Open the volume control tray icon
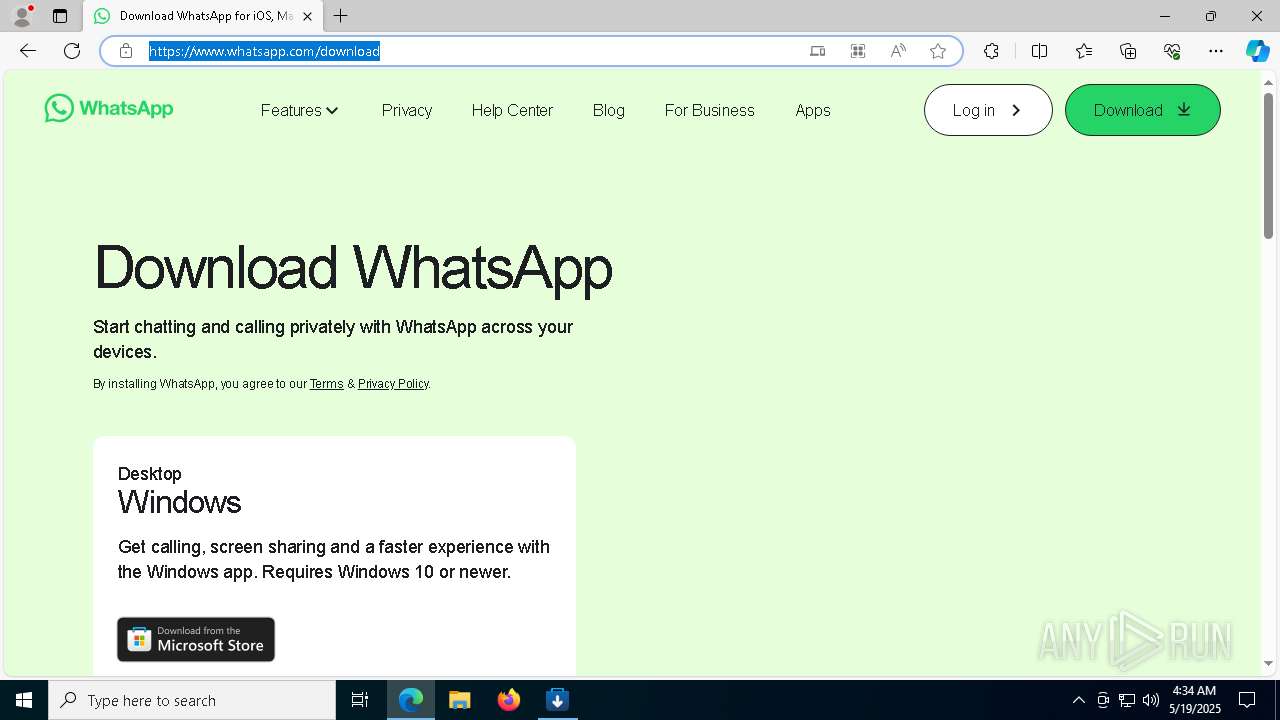This screenshot has height=720, width=1280. pos(1151,700)
